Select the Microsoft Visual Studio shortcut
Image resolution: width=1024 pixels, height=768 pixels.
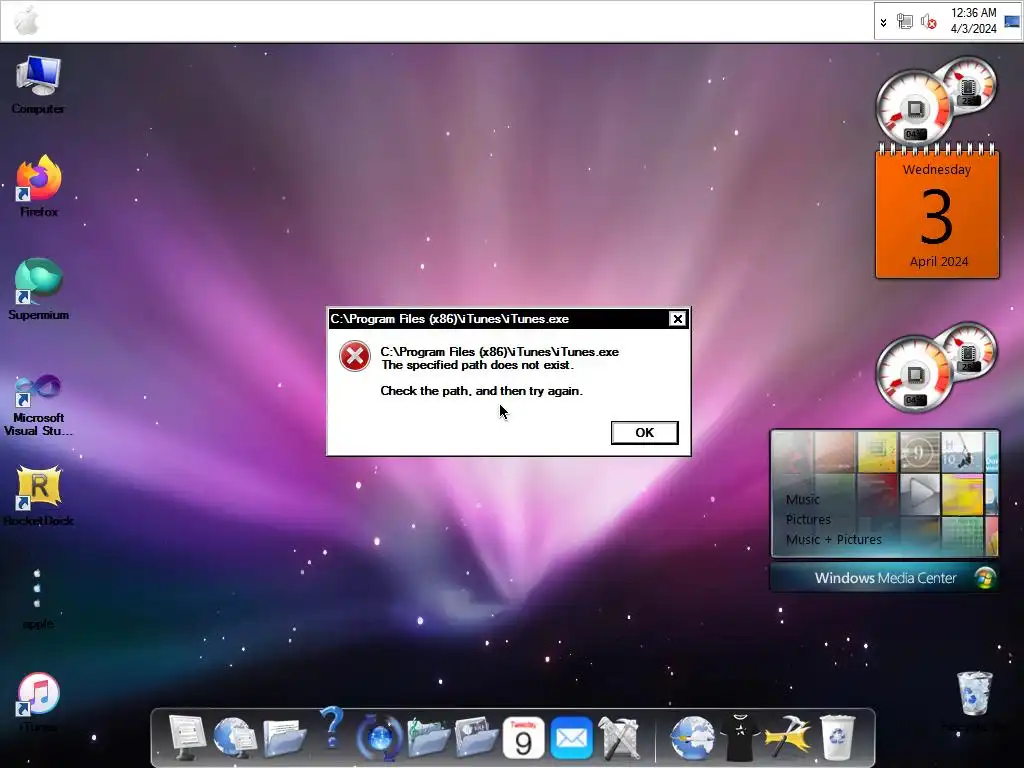[38, 405]
